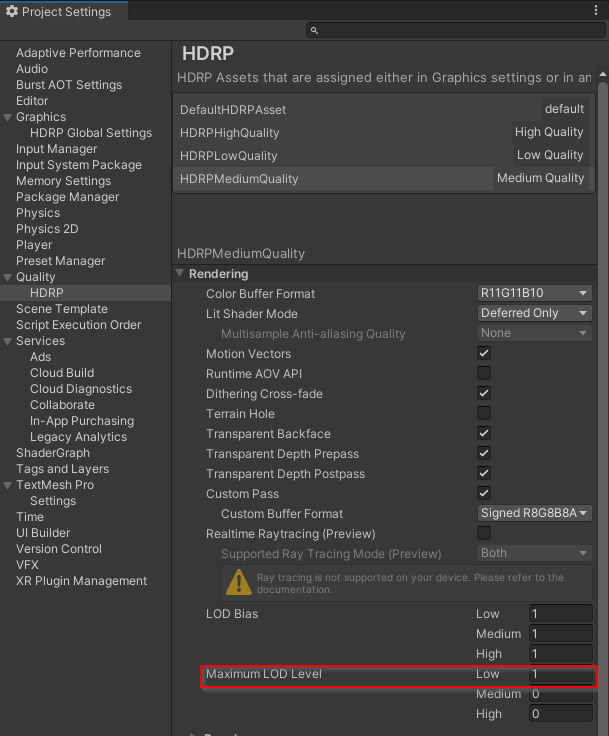The image size is (609, 736).
Task: Click the Project Settings gear icon
Action: point(12,12)
